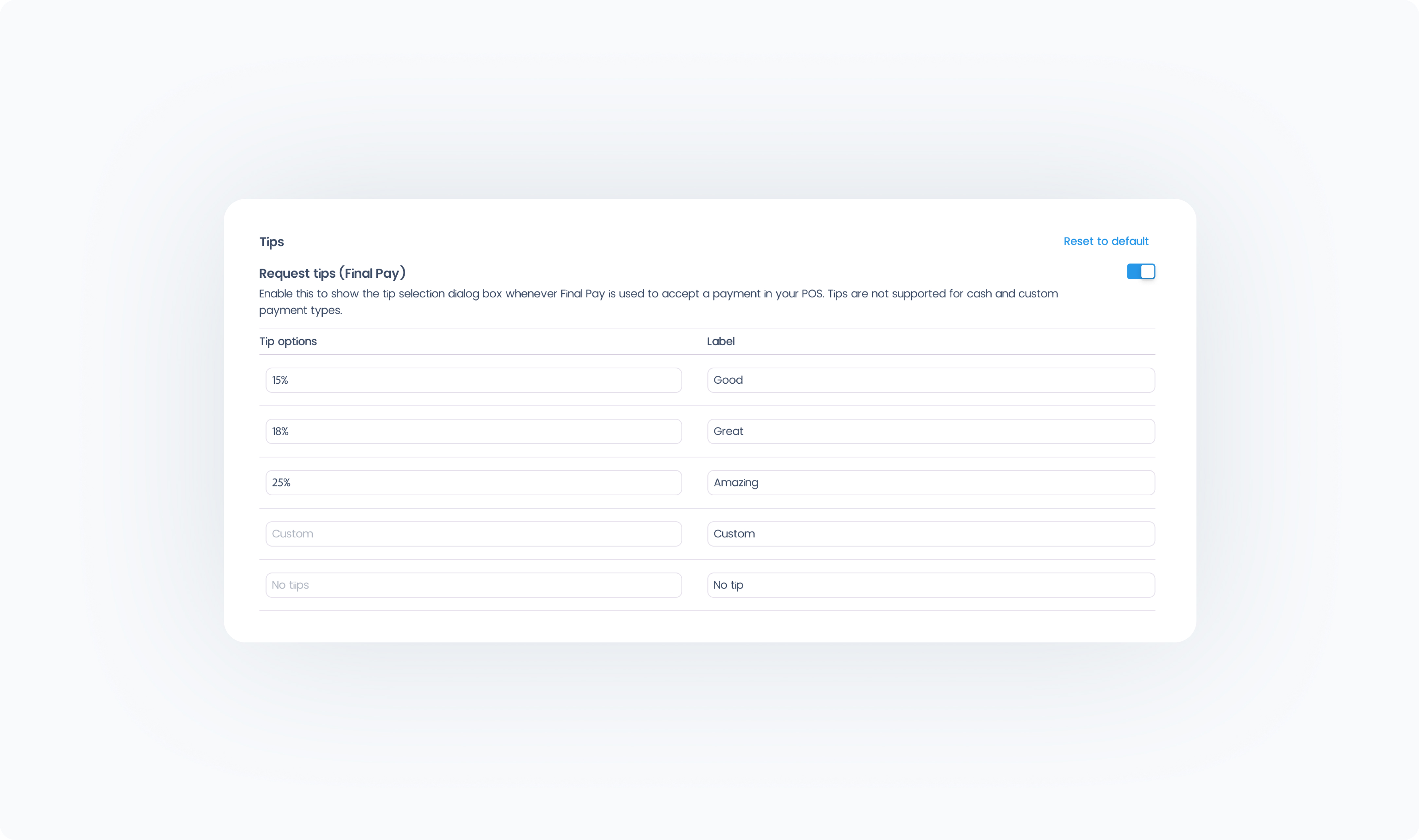Viewport: 1419px width, 840px height.
Task: Click the words "payment types." in description
Action: pos(300,310)
